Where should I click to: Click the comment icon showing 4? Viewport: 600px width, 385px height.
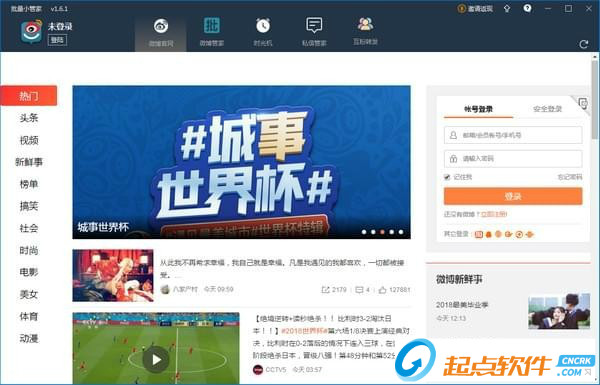359,290
